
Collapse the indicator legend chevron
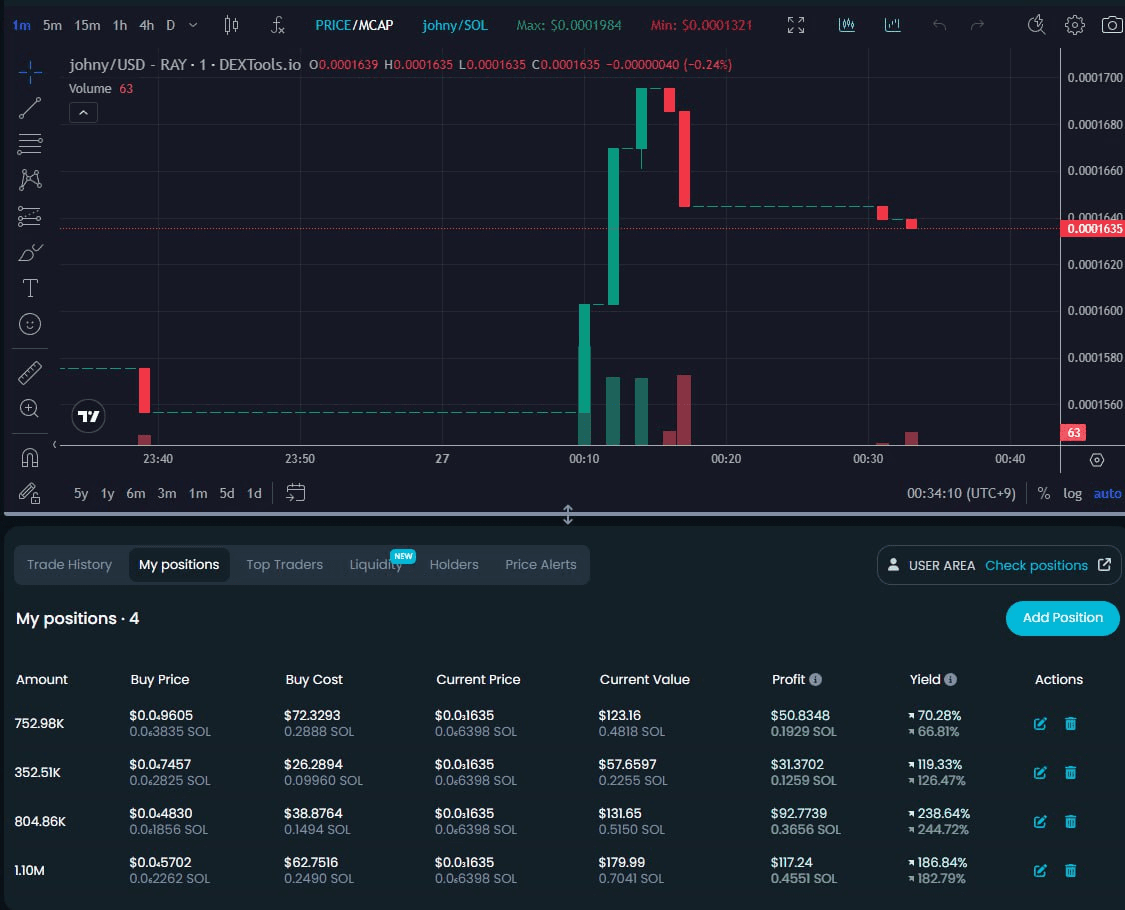pos(83,113)
